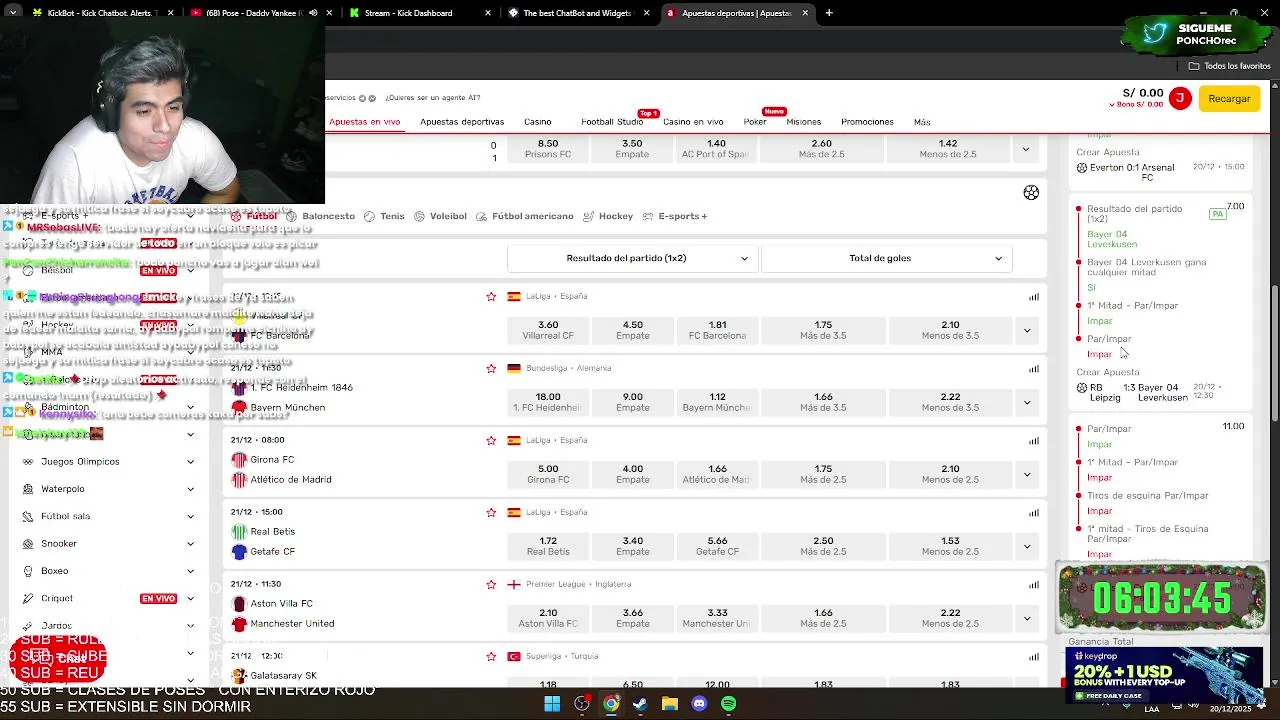This screenshot has height=720, width=1280.
Task: Select the Baloncesto sport filter
Action: (x=321, y=216)
